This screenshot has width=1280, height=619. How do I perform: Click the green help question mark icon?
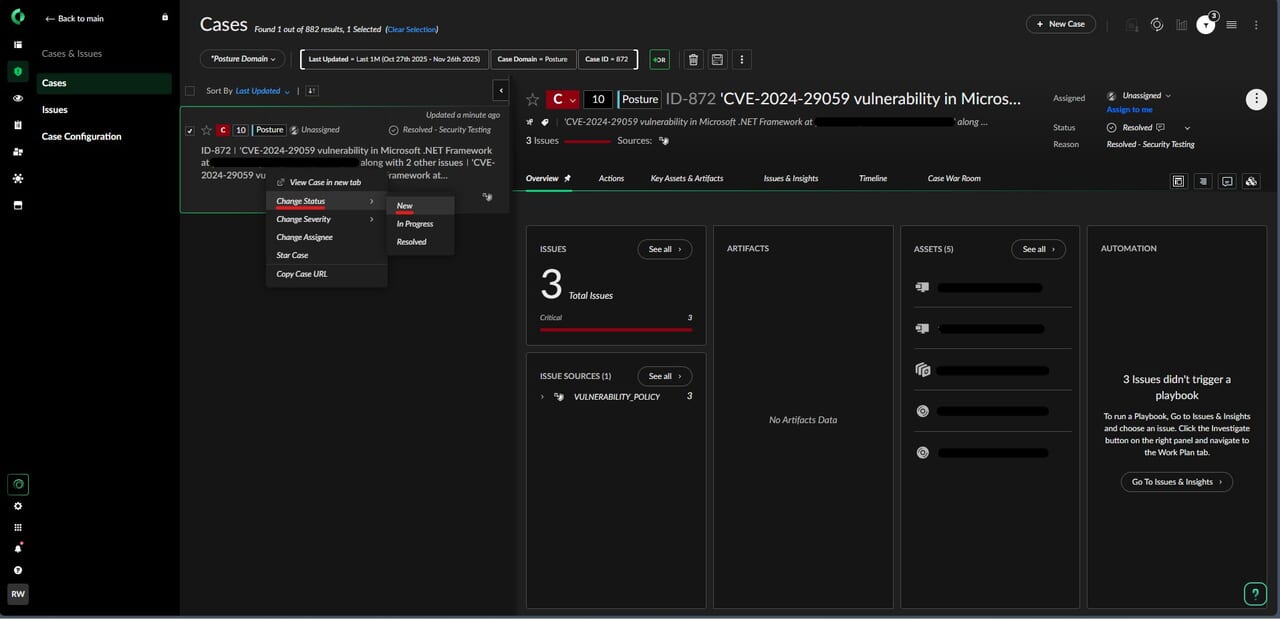(x=1255, y=594)
